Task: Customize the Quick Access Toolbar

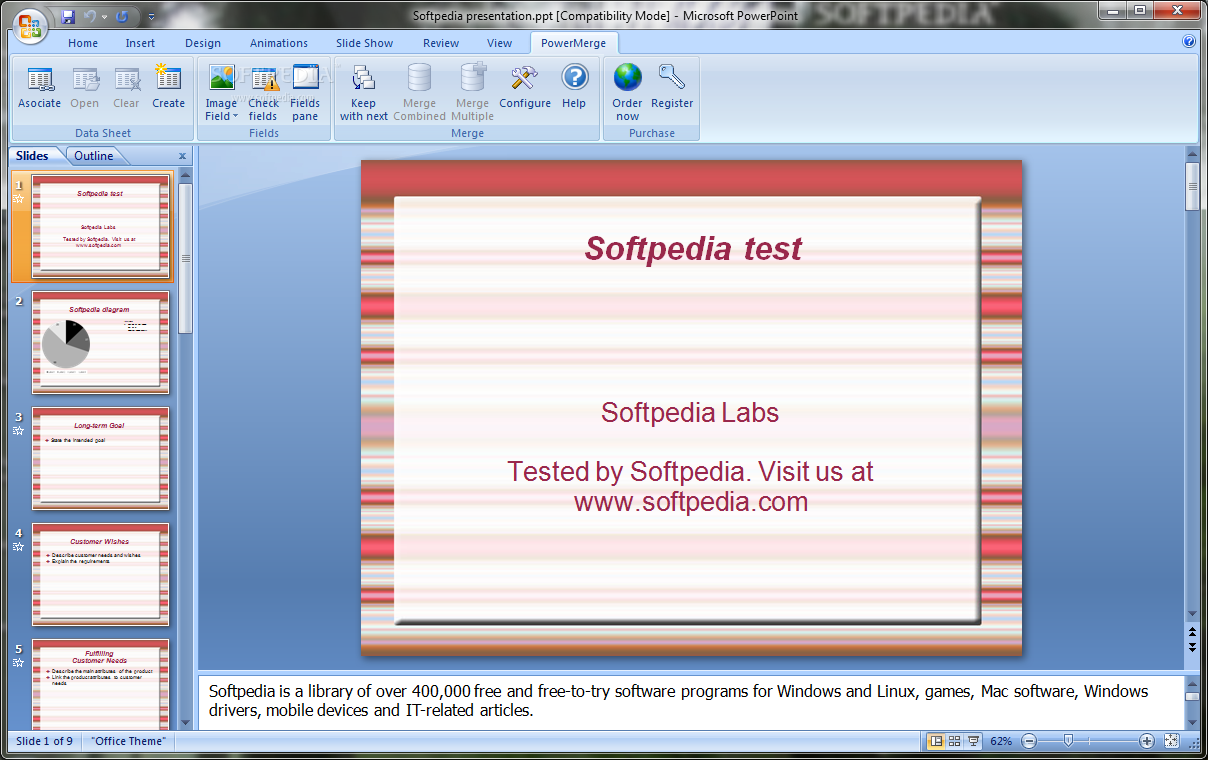Action: pos(151,17)
